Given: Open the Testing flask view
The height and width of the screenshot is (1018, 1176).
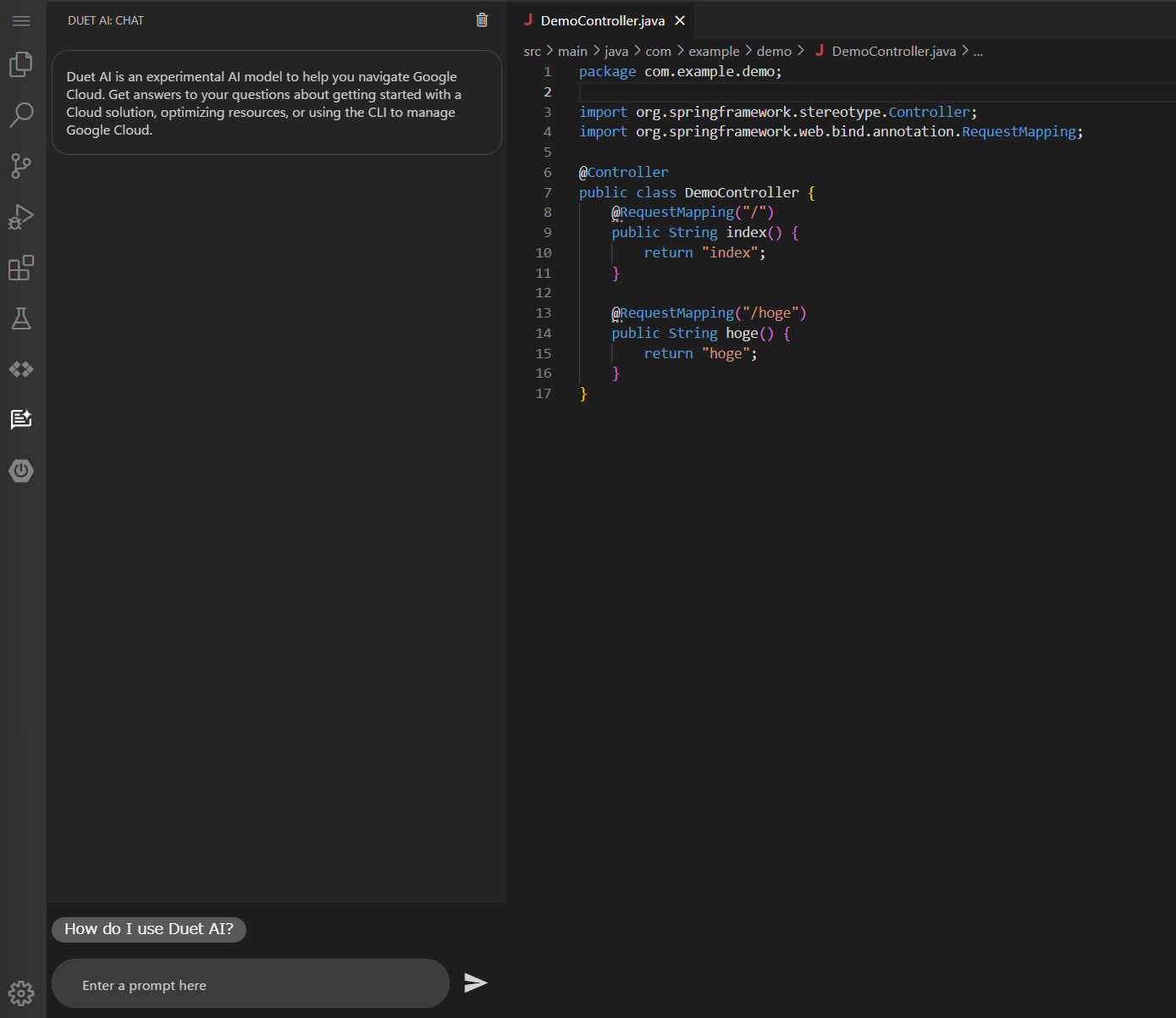Looking at the screenshot, I should (21, 318).
